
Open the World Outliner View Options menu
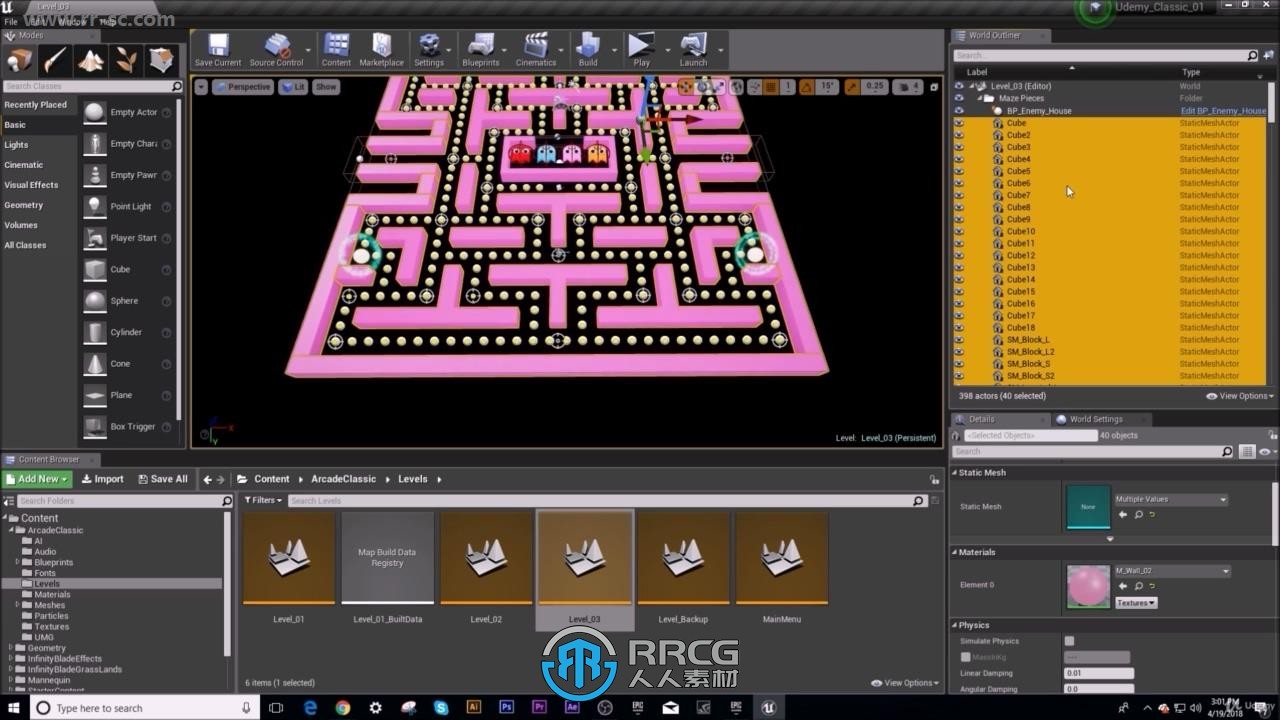pyautogui.click(x=1240, y=396)
